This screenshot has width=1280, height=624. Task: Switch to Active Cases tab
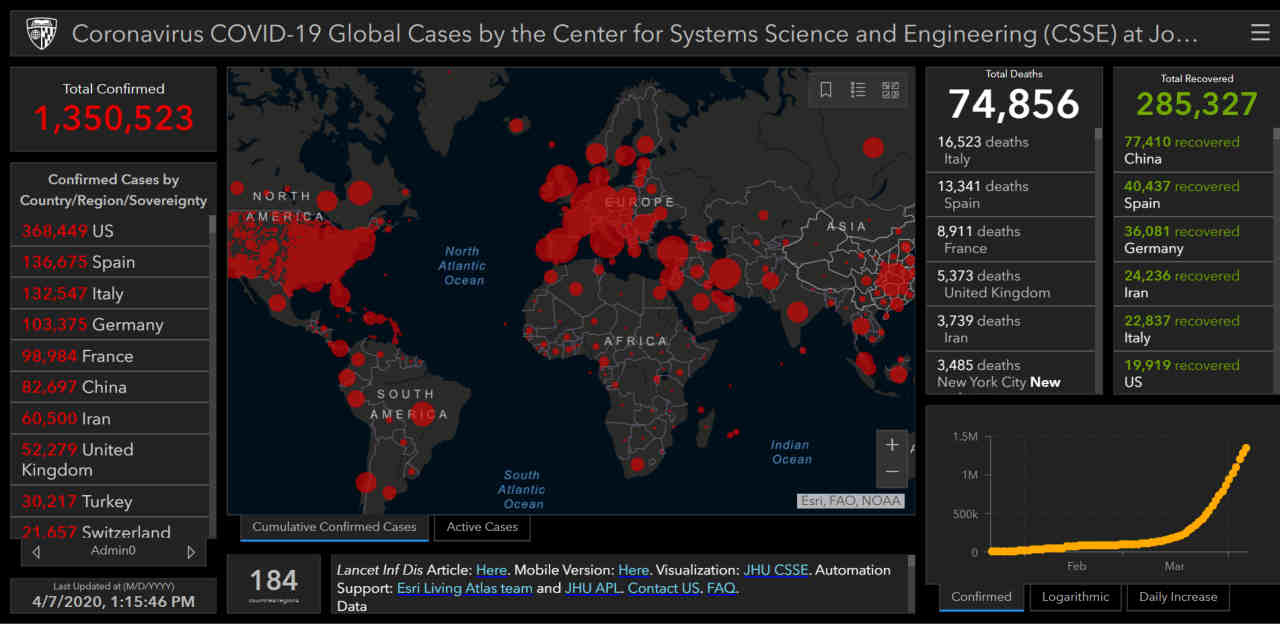tap(482, 527)
